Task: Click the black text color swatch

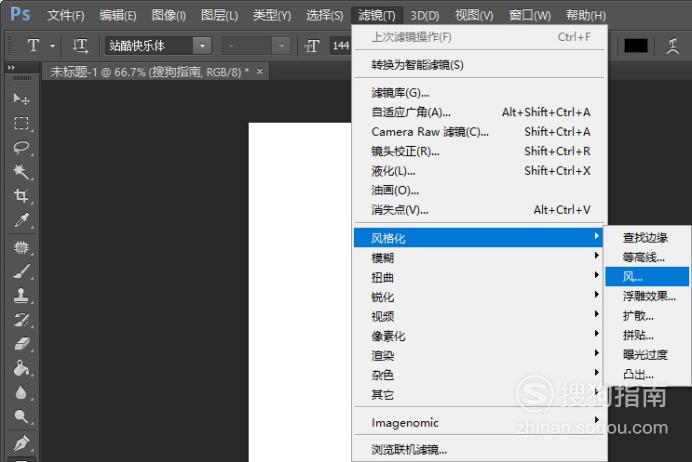Action: coord(636,45)
